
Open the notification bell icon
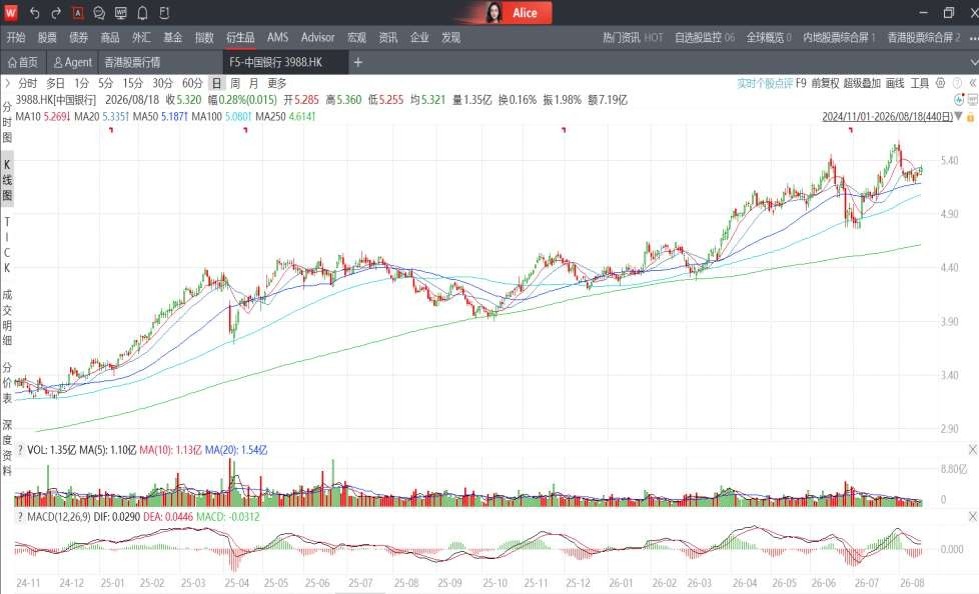tap(142, 12)
